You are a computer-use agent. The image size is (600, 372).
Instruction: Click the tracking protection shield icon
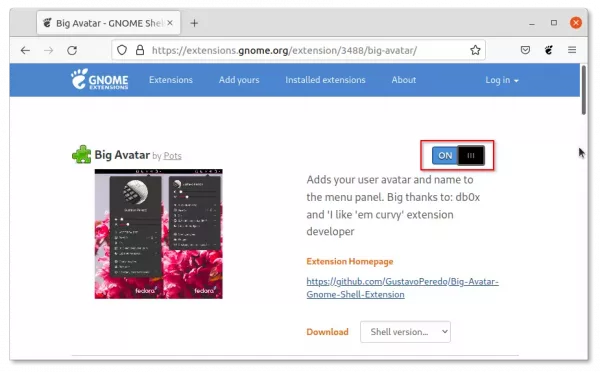(x=122, y=50)
